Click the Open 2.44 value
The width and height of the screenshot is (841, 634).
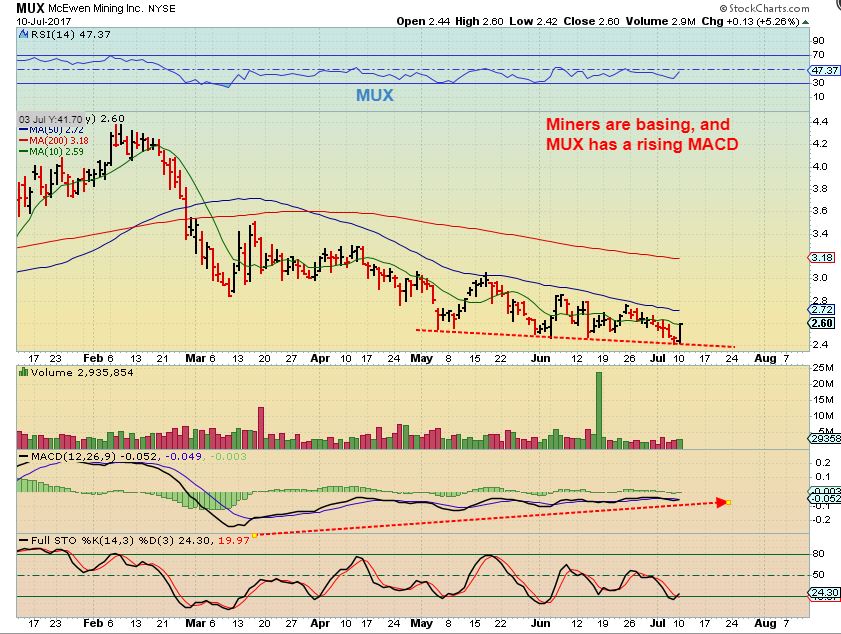(424, 21)
